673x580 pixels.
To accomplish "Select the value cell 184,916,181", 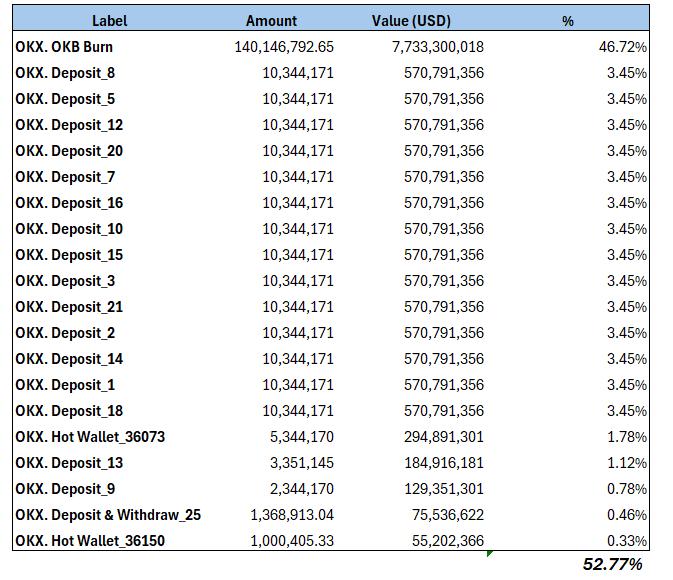I will click(444, 463).
